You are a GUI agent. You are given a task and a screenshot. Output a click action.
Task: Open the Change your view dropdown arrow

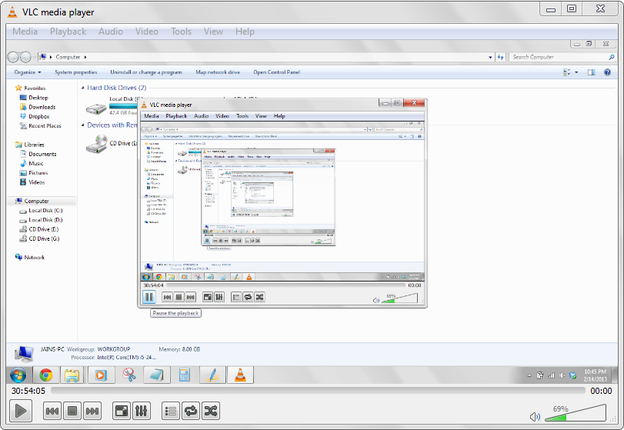pyautogui.click(x=576, y=72)
